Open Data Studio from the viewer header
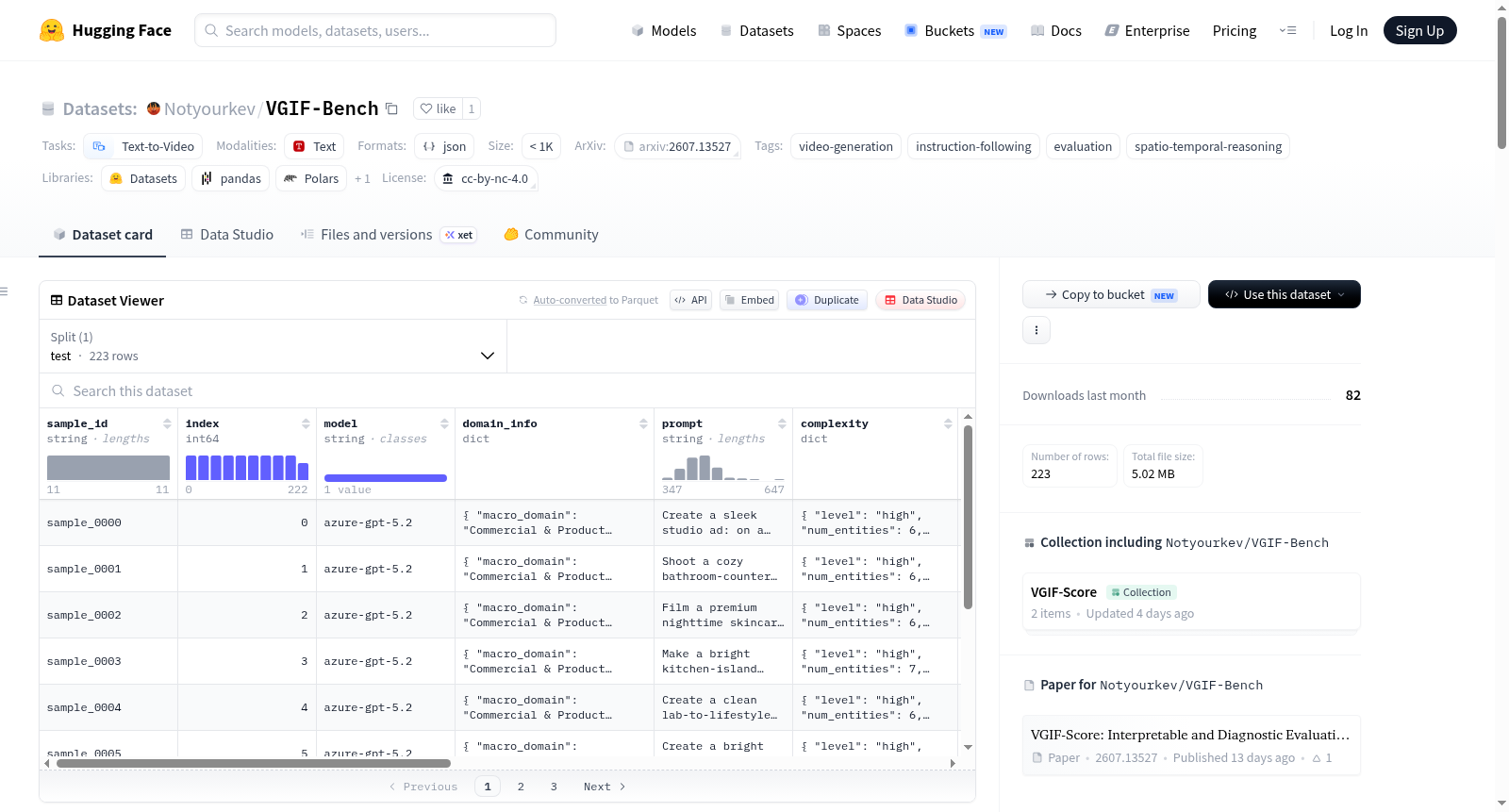This screenshot has height=812, width=1509. click(920, 300)
